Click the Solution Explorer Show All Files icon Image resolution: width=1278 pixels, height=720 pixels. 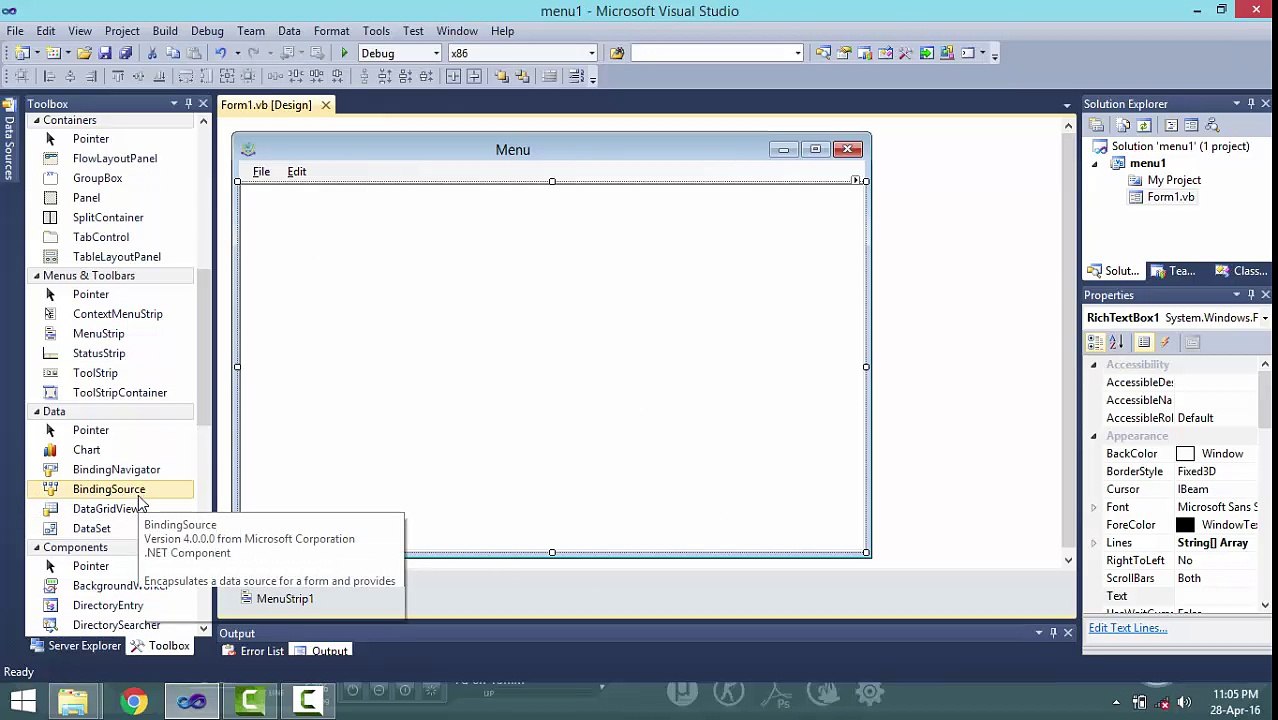[x=1123, y=125]
